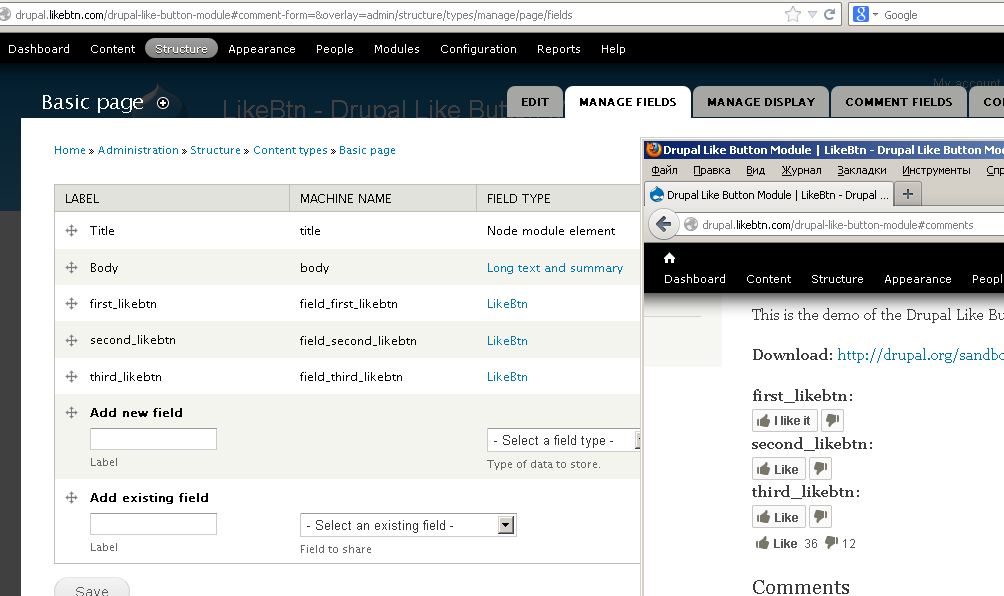Click Like thumbs up under third_likebtn

pyautogui.click(x=778, y=517)
